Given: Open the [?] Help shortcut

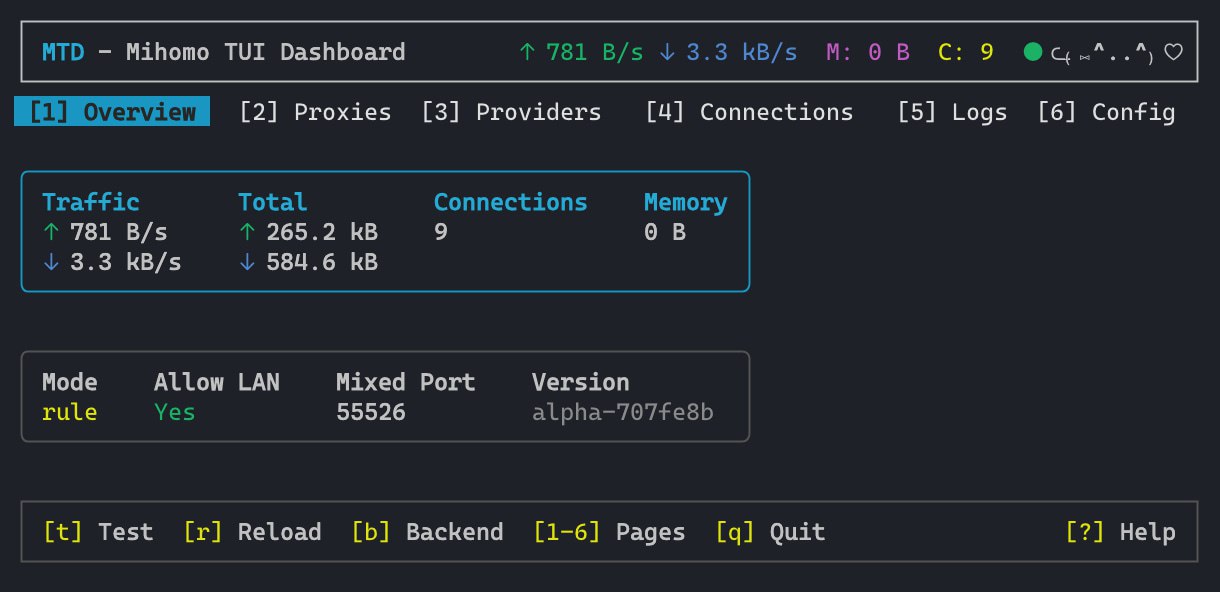Looking at the screenshot, I should click(1120, 532).
